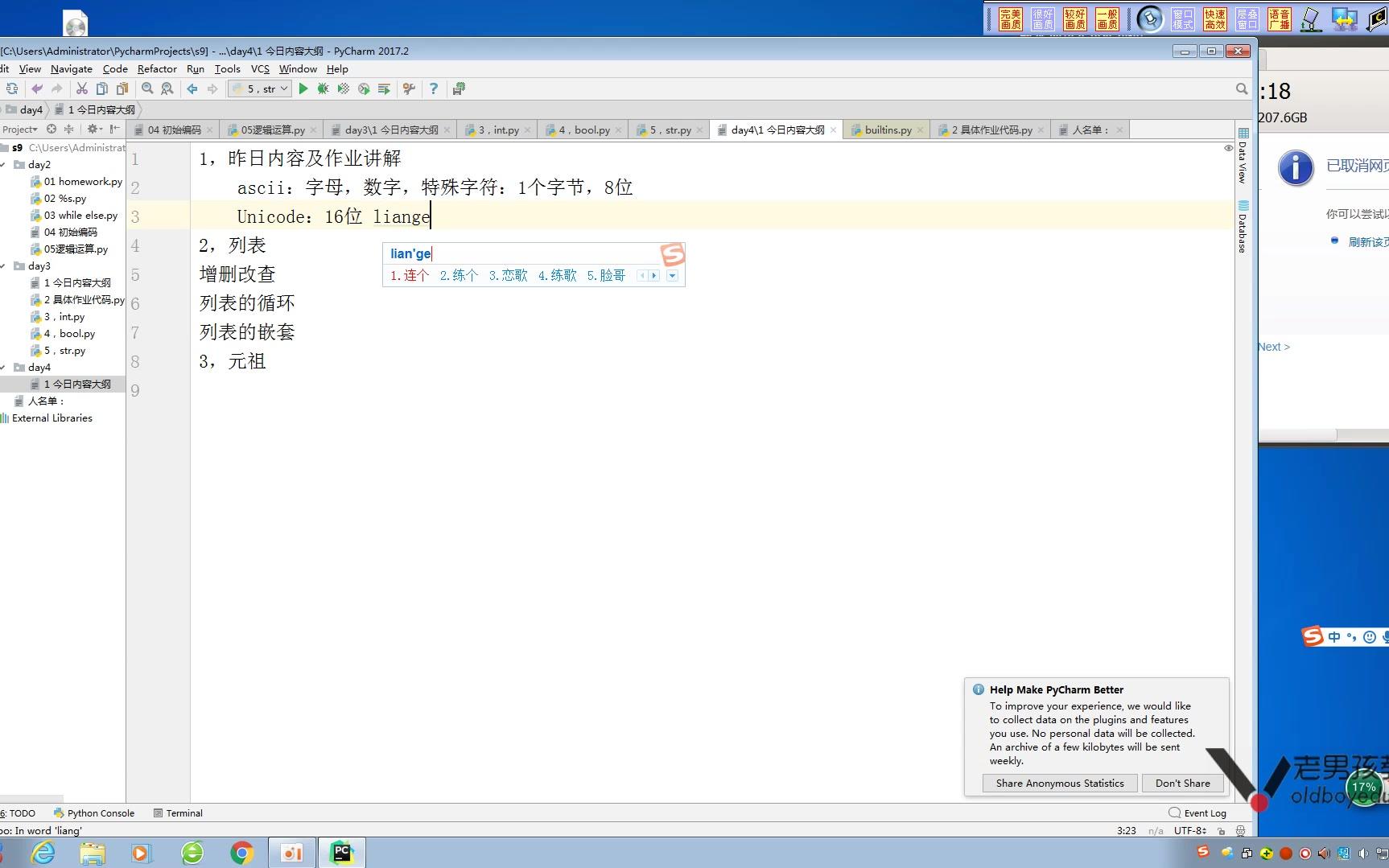Open the Refactor menu
Screen dimensions: 1389x868
(x=157, y=68)
